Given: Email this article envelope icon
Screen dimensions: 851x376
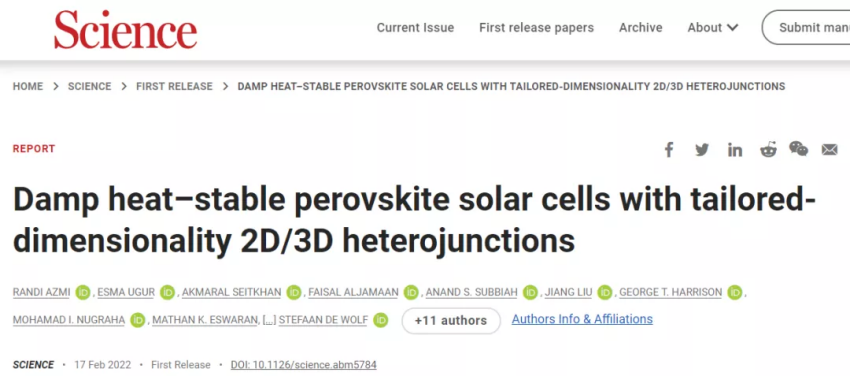Looking at the screenshot, I should [829, 150].
